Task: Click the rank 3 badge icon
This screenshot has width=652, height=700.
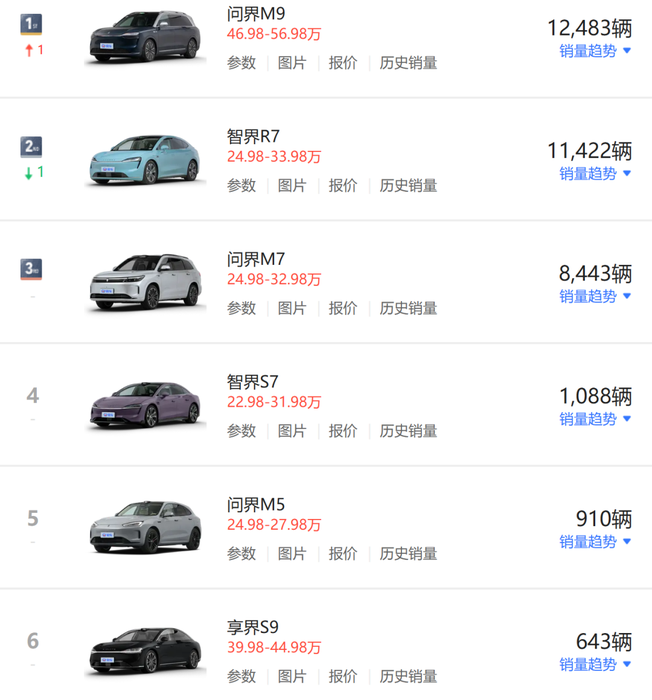Action: click(x=32, y=269)
